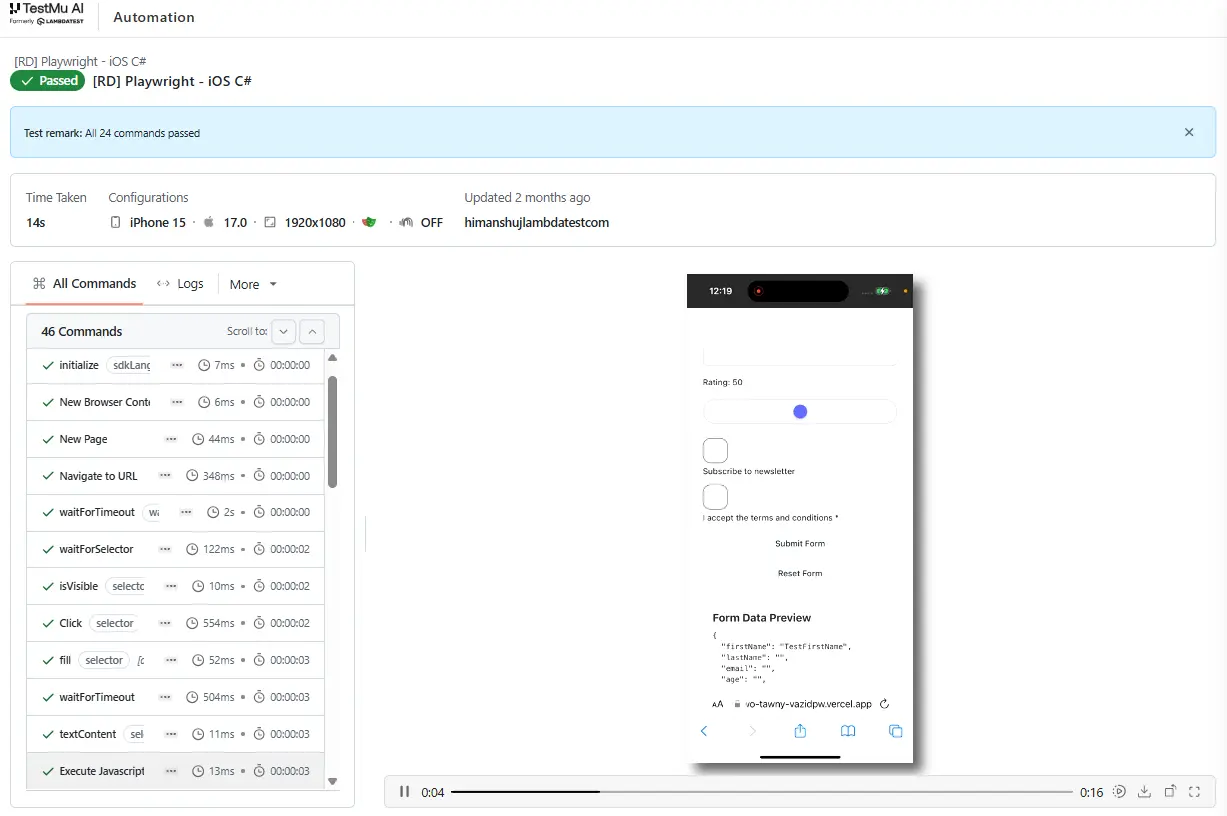Click the TestMu AI logo
Screen dimensions: 1227x816
(x=47, y=14)
